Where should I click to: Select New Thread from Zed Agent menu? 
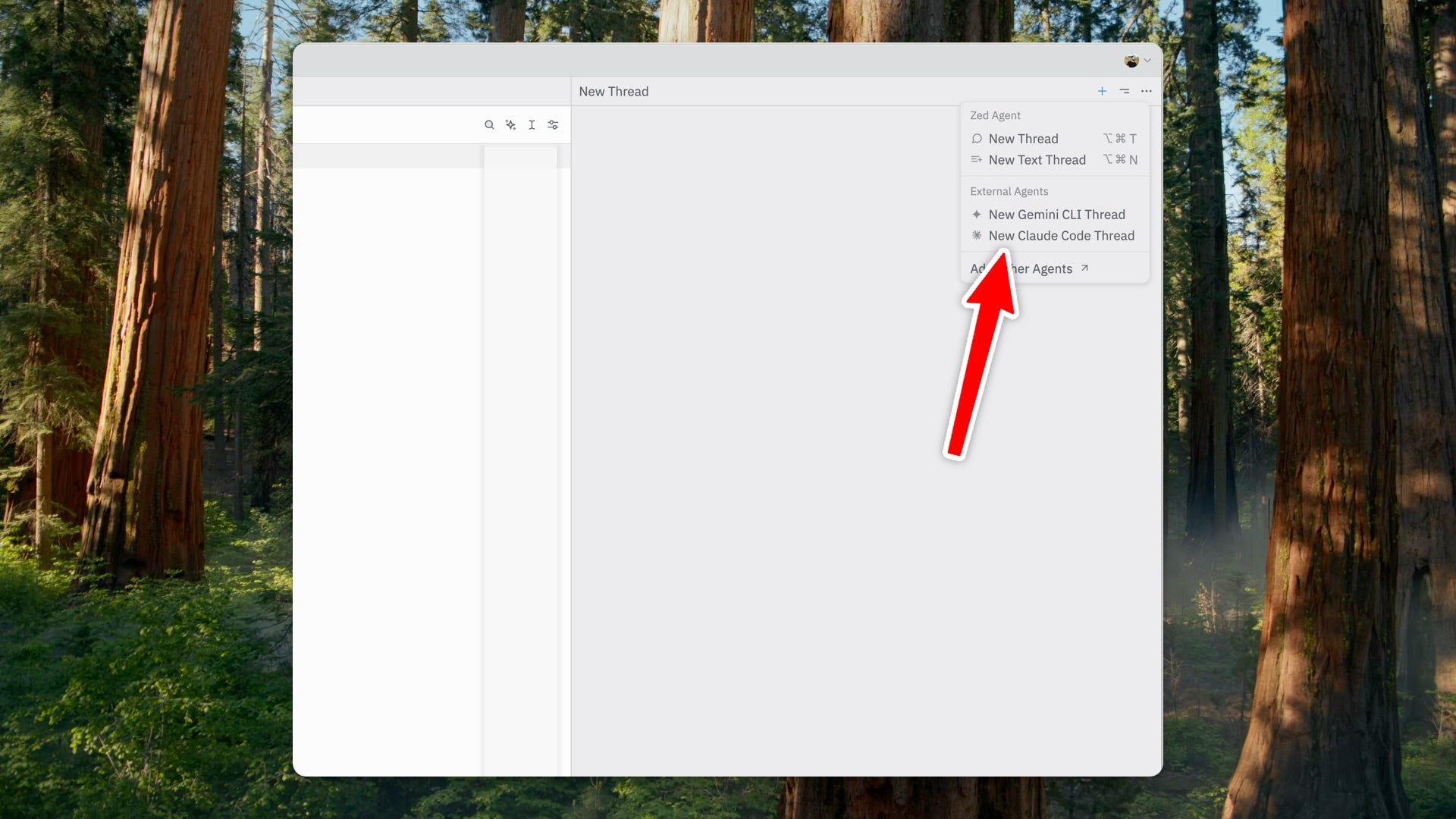(1055, 139)
